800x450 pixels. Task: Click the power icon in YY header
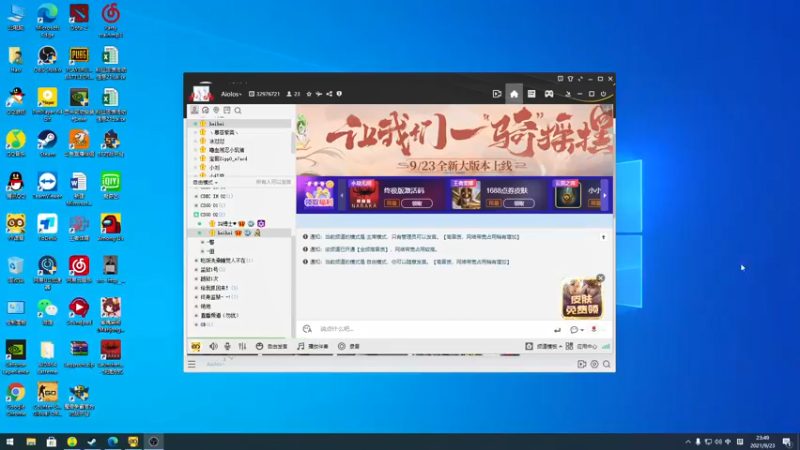point(604,94)
